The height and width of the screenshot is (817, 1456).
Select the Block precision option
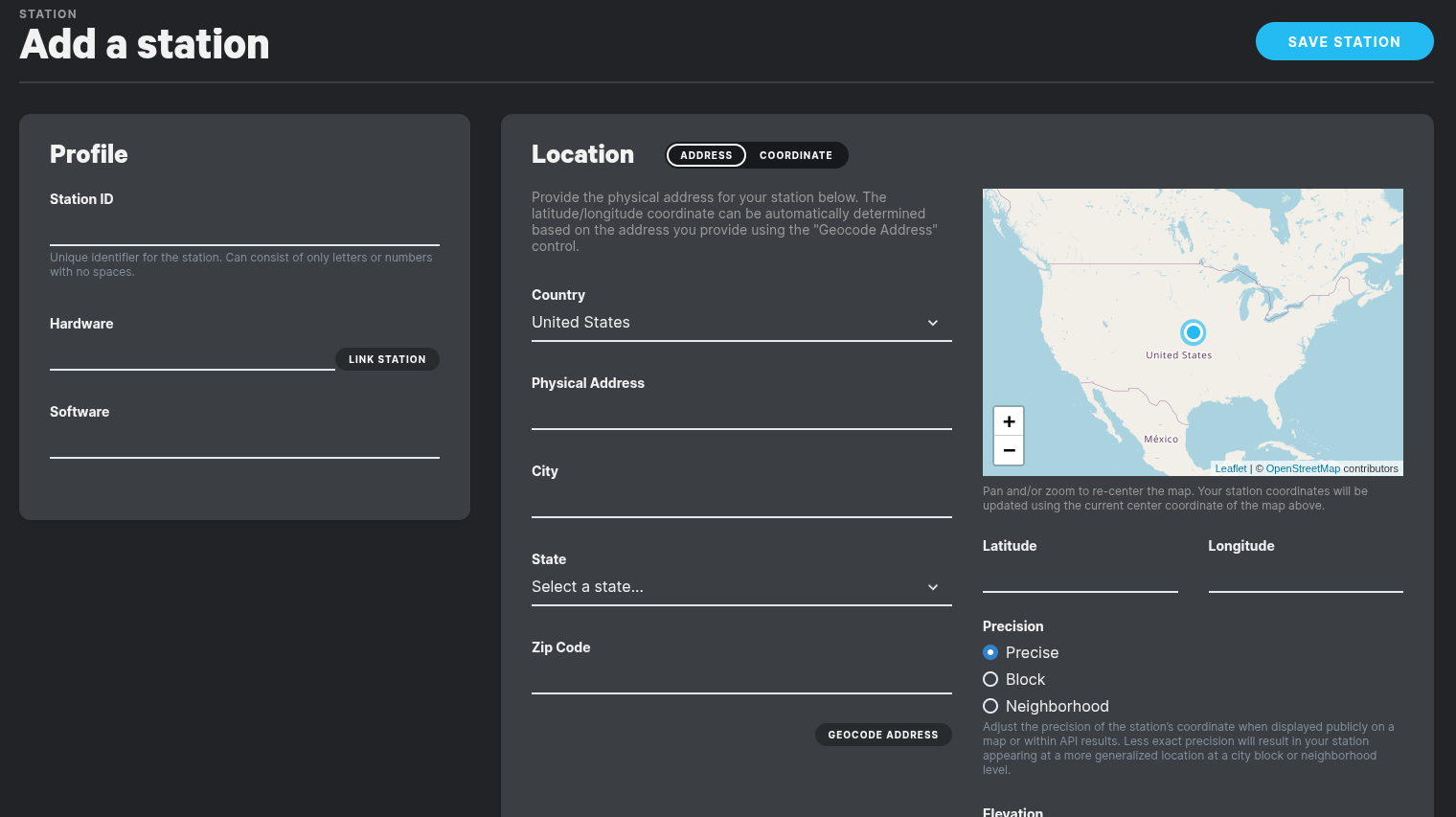click(x=990, y=679)
